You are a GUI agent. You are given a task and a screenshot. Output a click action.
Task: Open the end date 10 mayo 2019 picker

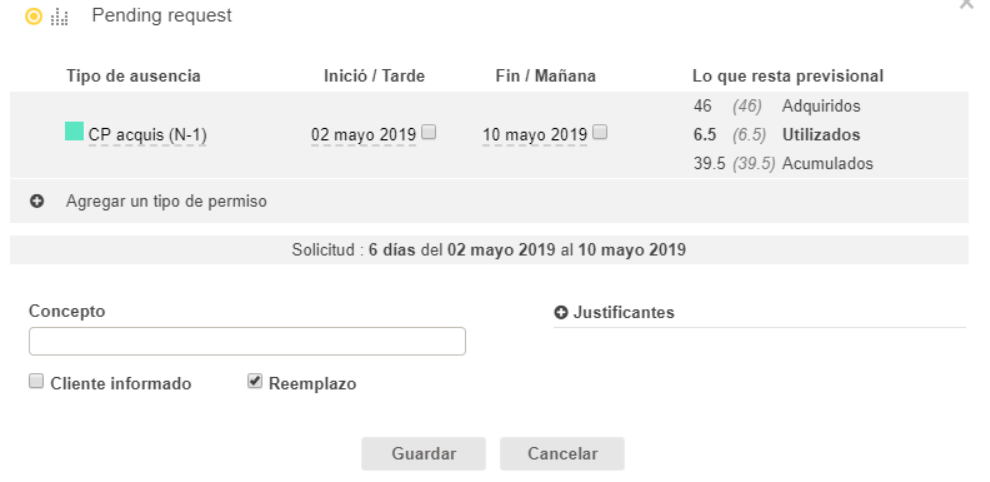pos(534,135)
